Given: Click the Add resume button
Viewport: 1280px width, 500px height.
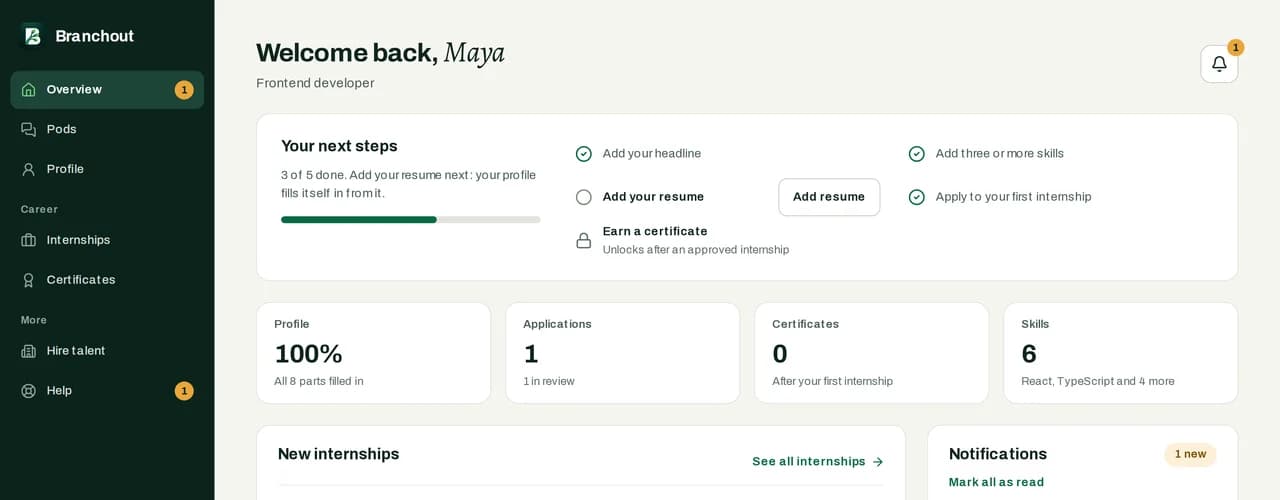Looking at the screenshot, I should click(829, 197).
